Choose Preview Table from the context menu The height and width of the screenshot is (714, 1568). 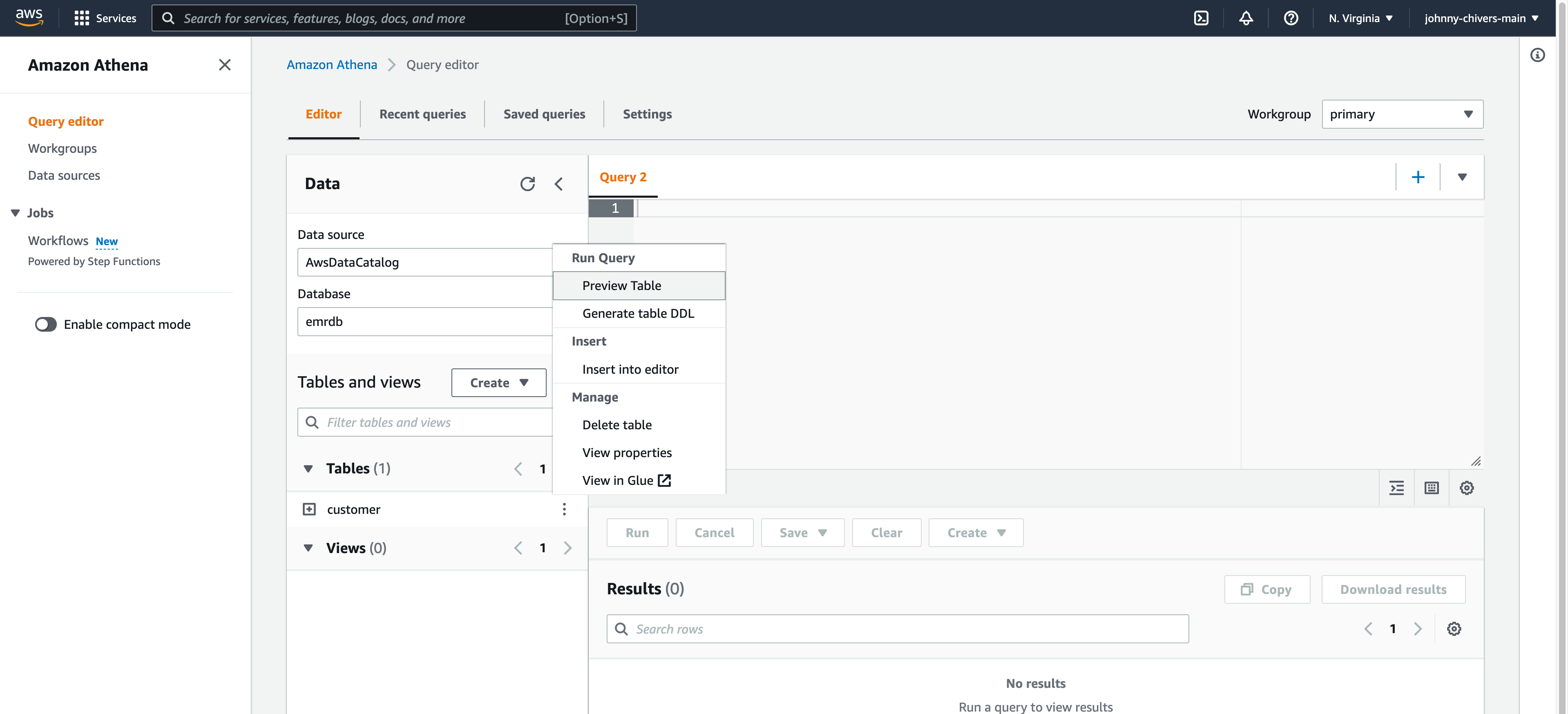pyautogui.click(x=621, y=286)
